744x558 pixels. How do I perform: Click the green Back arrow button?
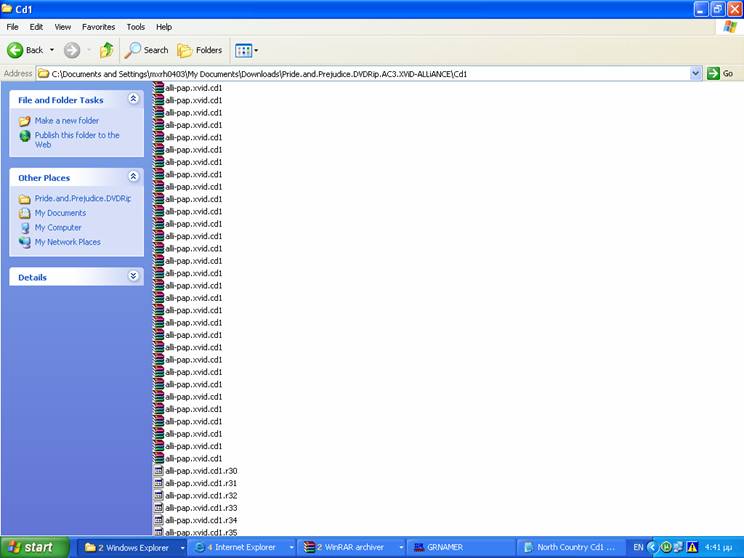(15, 50)
